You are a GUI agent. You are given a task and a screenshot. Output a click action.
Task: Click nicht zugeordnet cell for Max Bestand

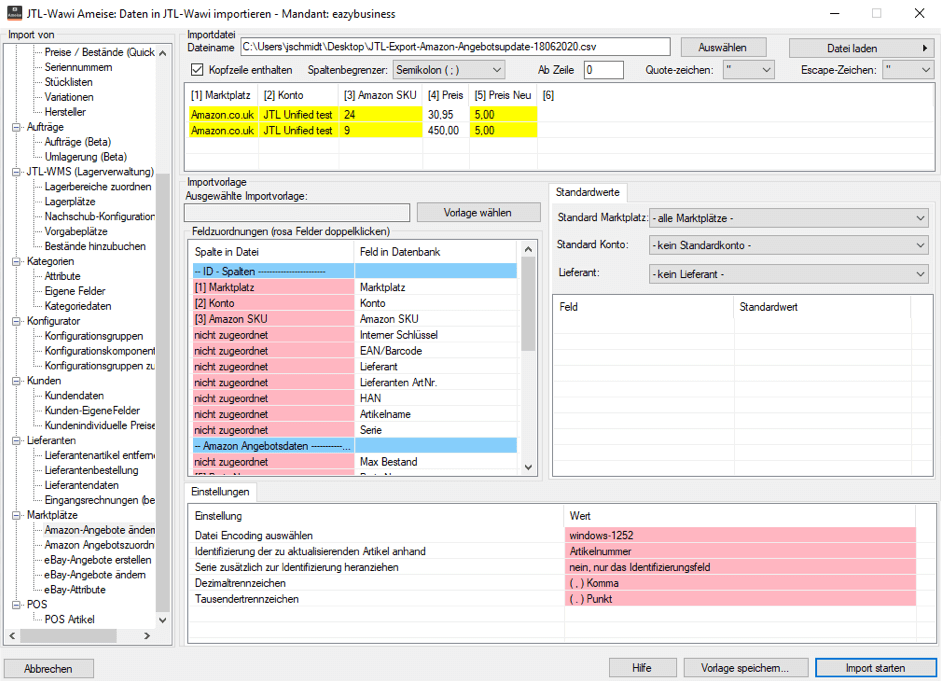(274, 462)
